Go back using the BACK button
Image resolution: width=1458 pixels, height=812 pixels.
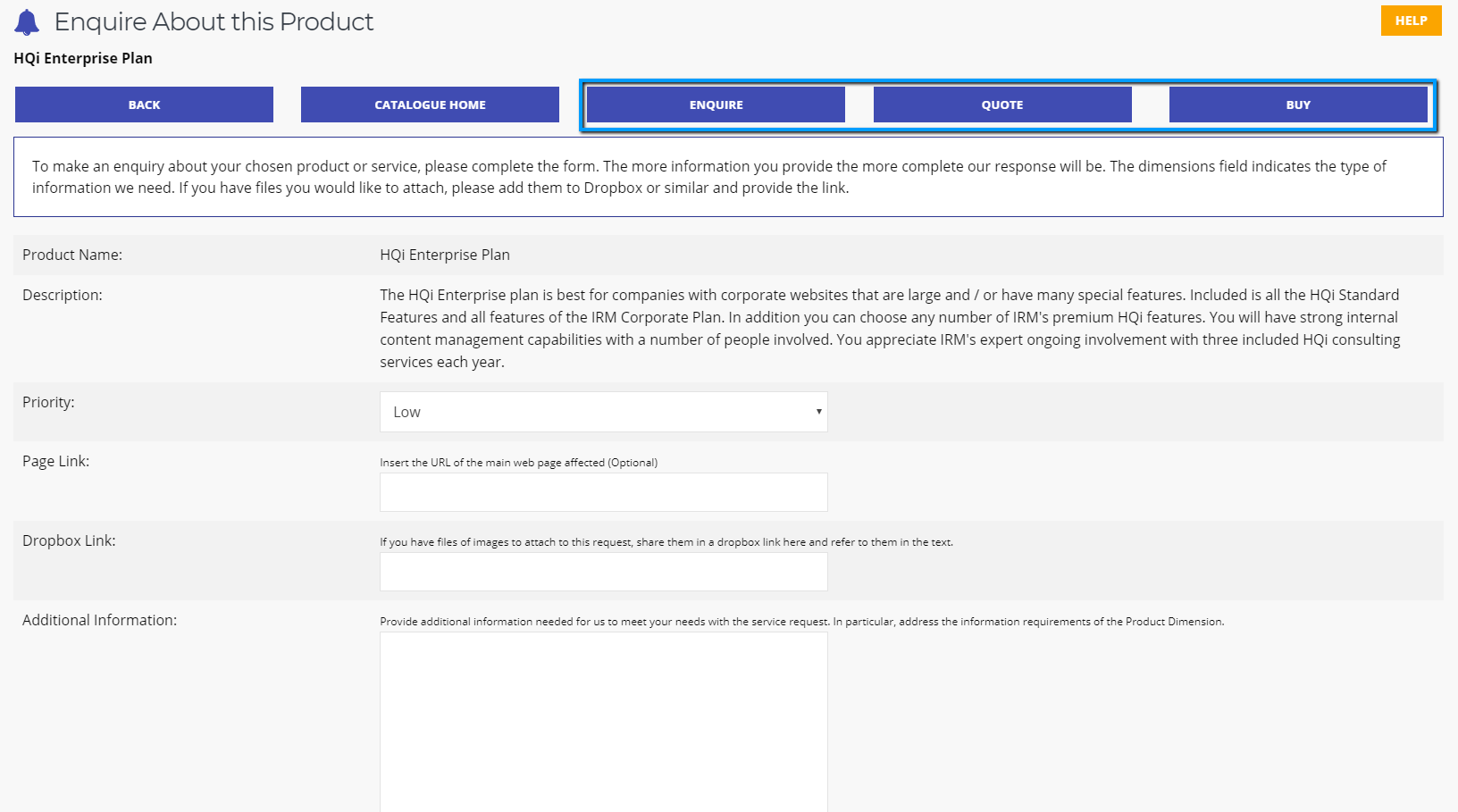pyautogui.click(x=144, y=105)
